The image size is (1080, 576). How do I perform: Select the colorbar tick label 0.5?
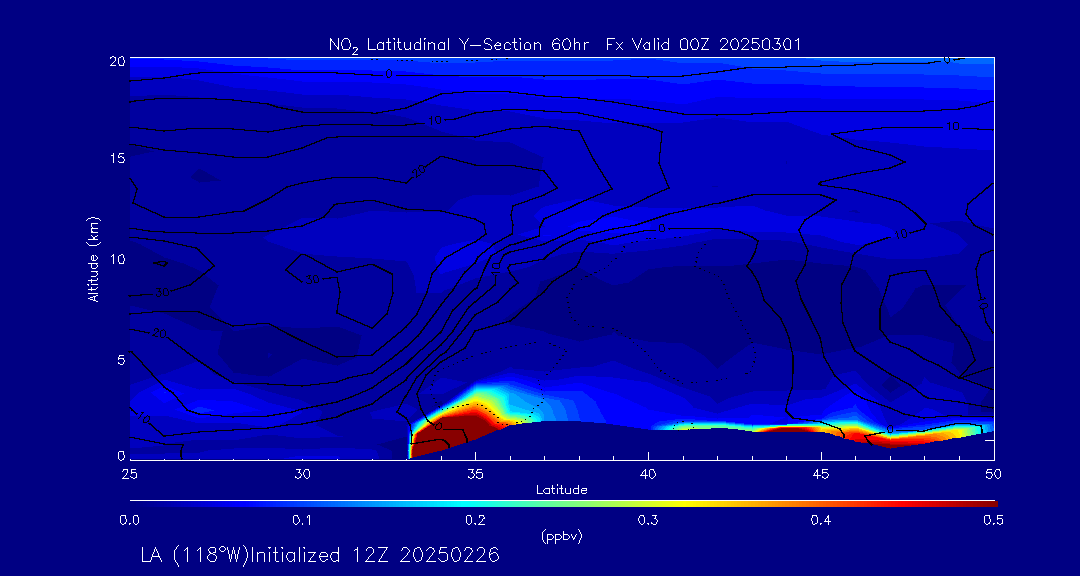[x=994, y=521]
